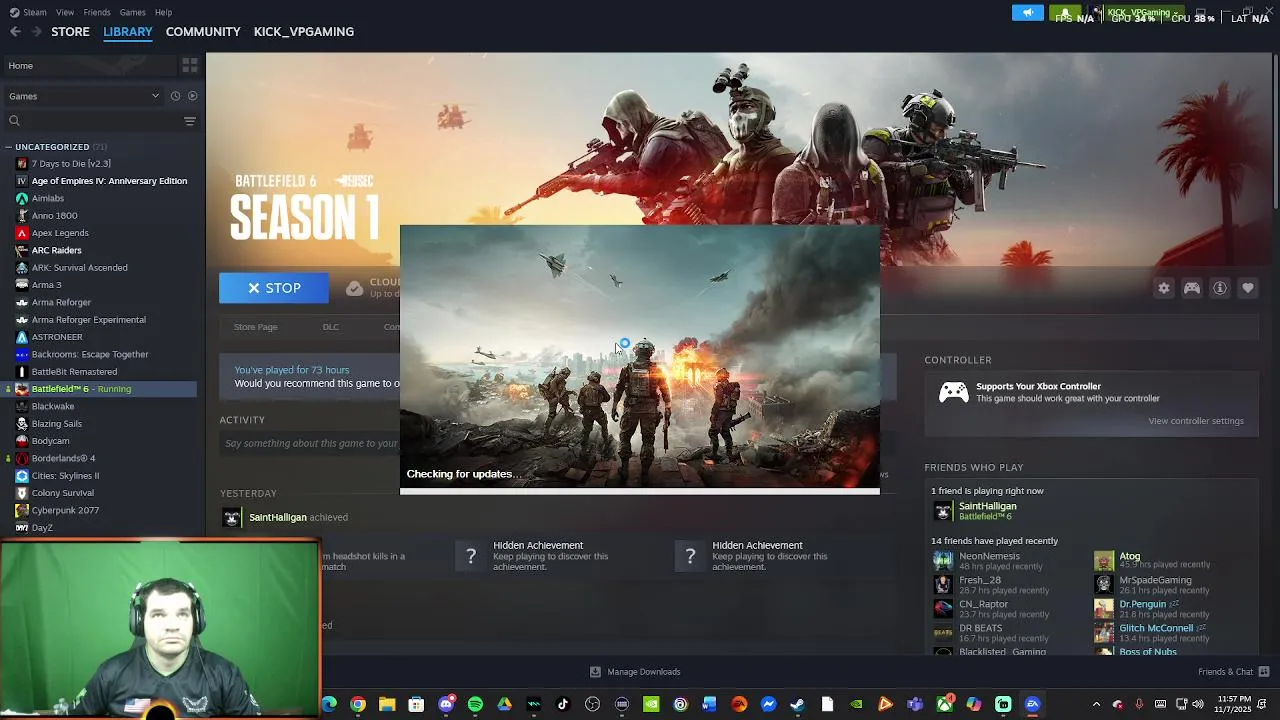Open game settings gear icon

1164,288
